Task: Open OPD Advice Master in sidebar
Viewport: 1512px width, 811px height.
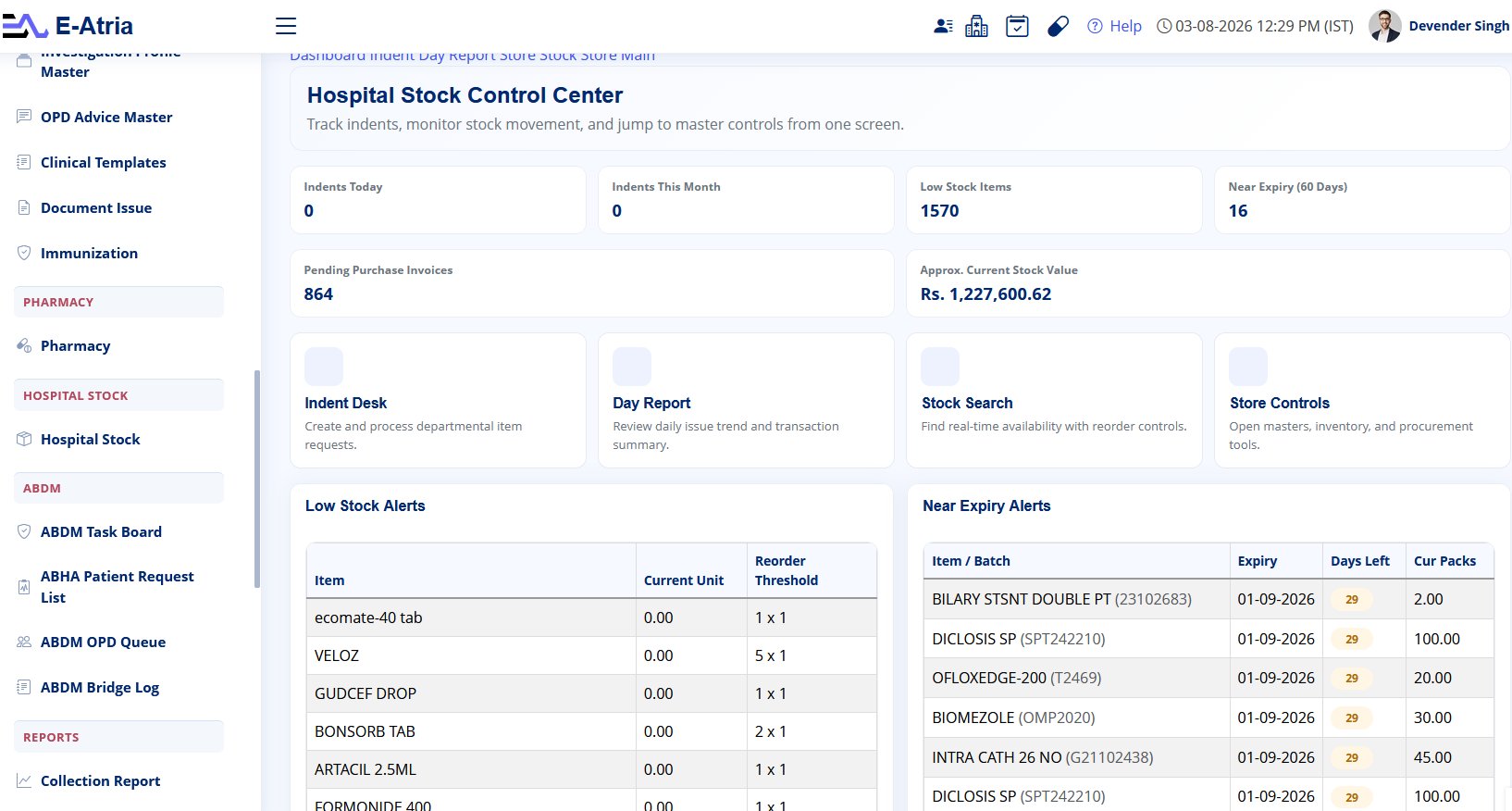Action: click(106, 117)
